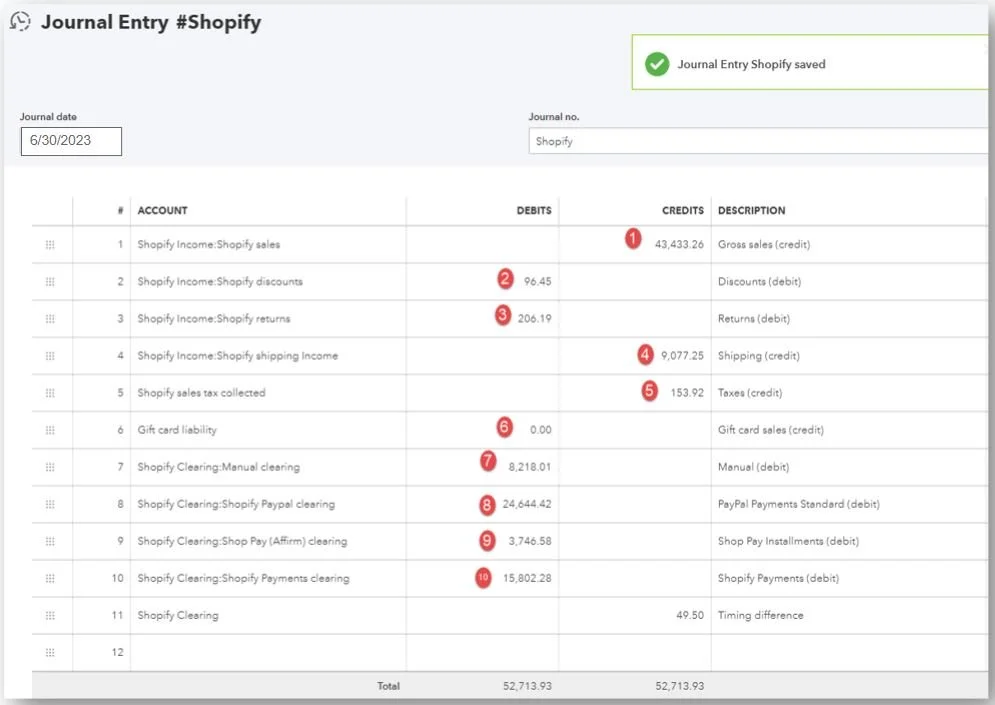Grab empty row 12 drag handle icon
This screenshot has width=995, height=705.
(50, 652)
